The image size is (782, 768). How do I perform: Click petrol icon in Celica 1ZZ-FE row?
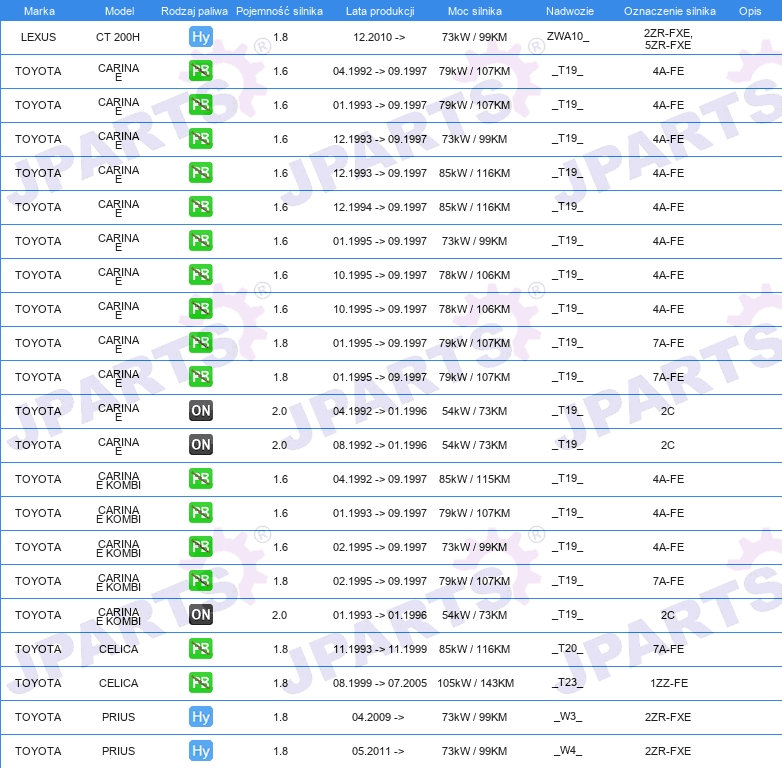201,682
